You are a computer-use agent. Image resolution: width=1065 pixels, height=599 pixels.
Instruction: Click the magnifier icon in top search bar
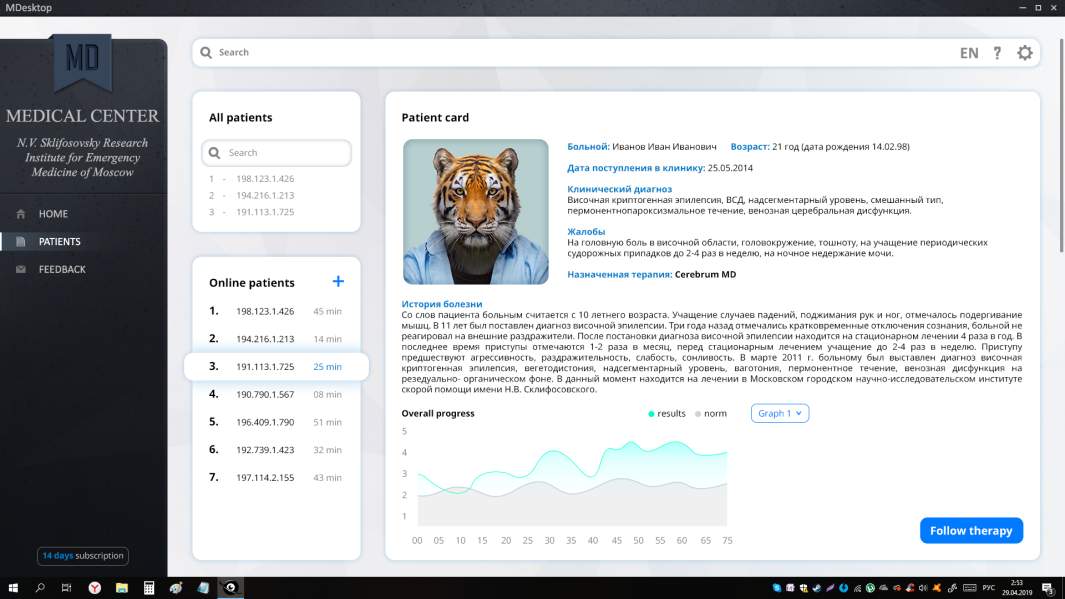tap(206, 53)
